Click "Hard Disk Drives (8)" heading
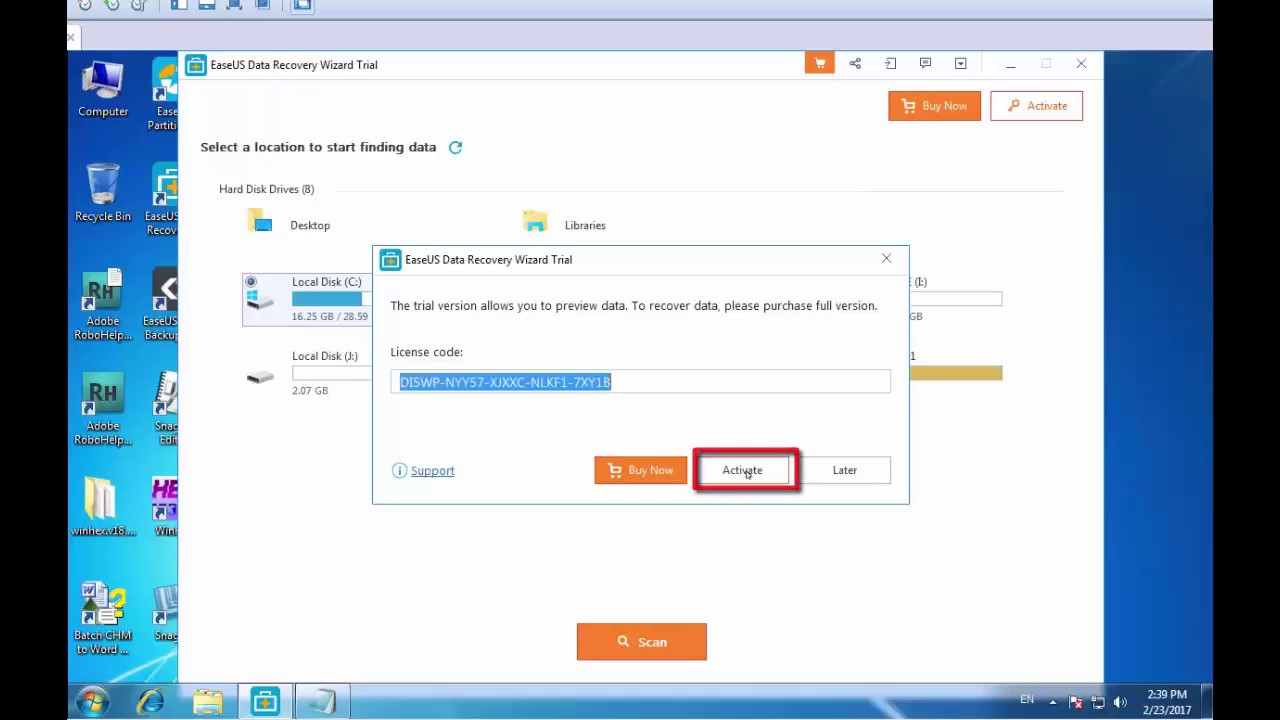Image resolution: width=1280 pixels, height=720 pixels. click(x=266, y=189)
